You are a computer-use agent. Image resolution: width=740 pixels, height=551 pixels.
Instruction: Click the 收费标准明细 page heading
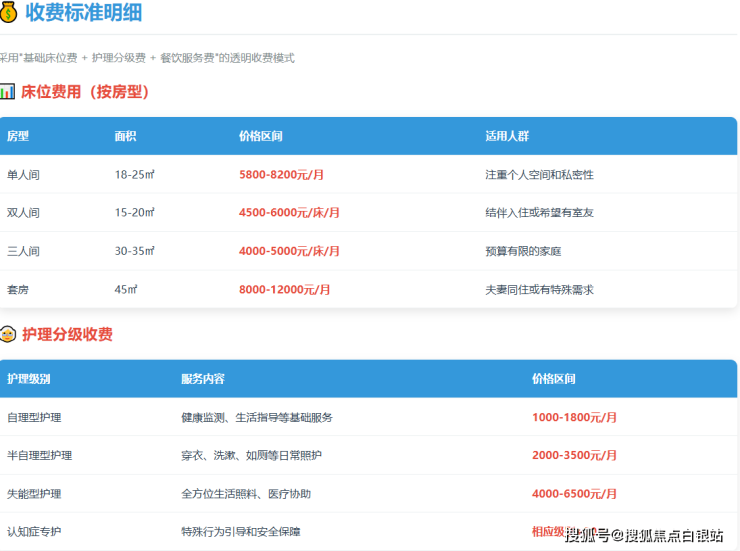tap(84, 13)
